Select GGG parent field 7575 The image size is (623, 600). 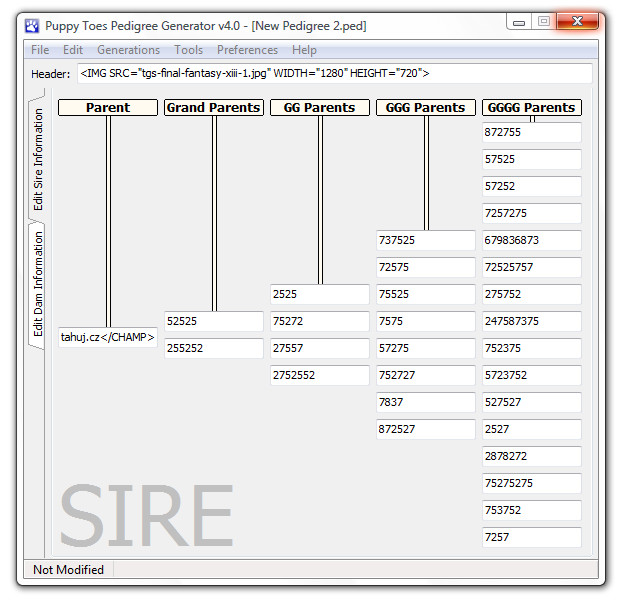426,321
